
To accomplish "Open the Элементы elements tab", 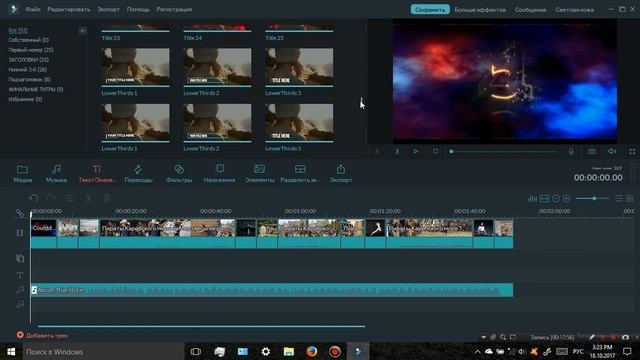I will pos(260,173).
